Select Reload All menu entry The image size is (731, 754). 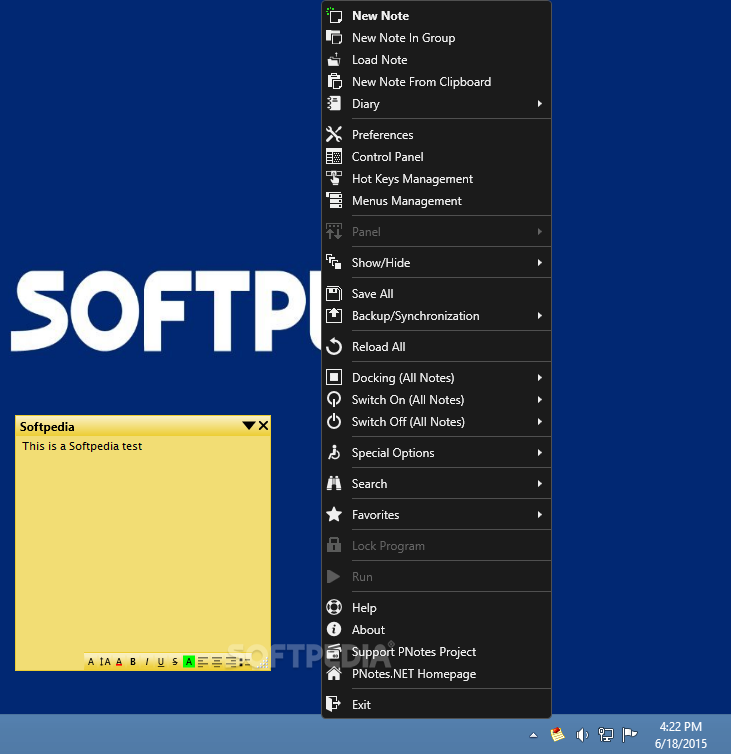(436, 347)
